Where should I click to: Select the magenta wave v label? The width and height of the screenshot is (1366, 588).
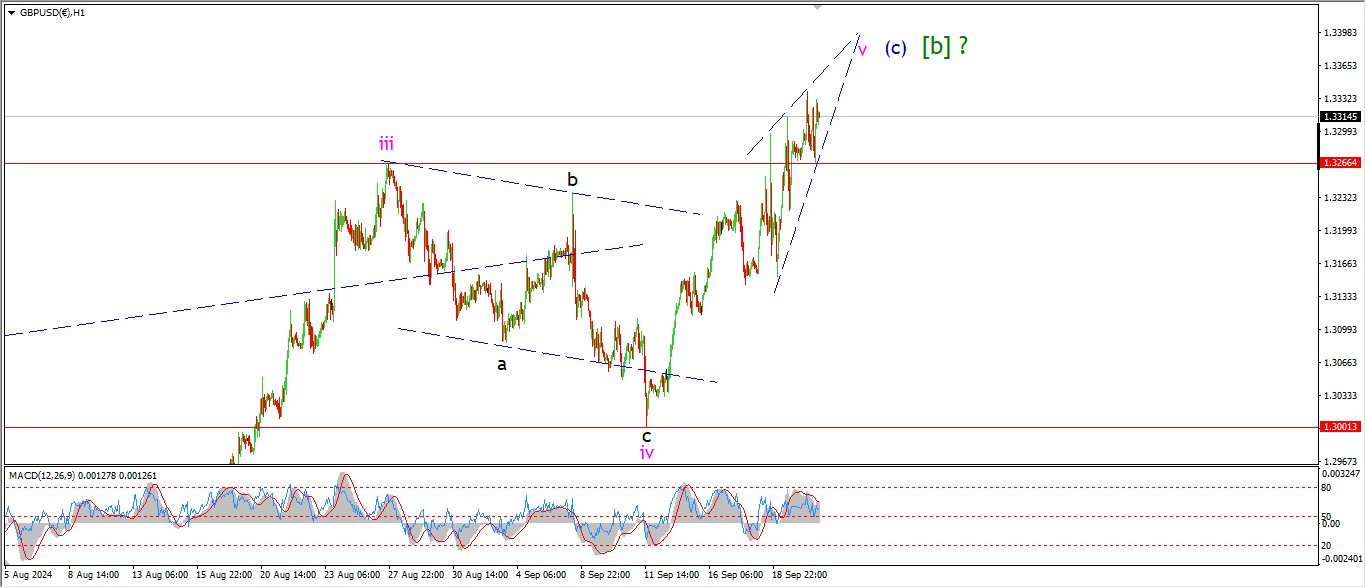(862, 48)
